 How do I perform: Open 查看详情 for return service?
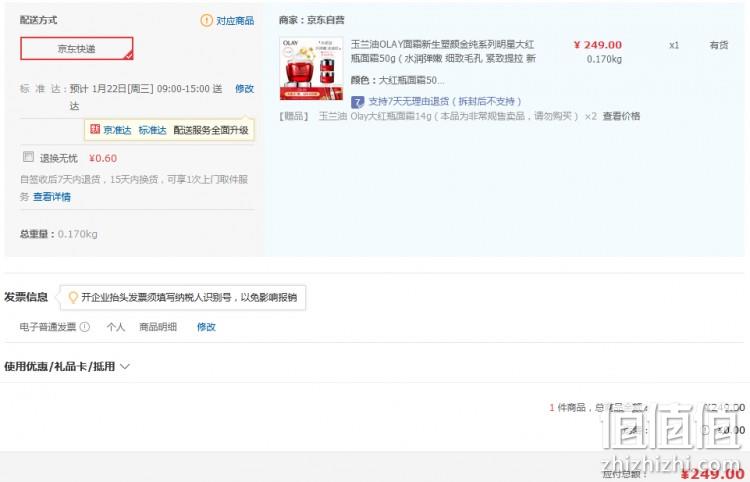click(x=52, y=197)
